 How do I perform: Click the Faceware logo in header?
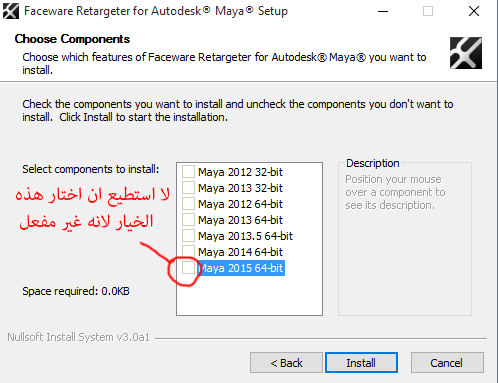pos(466,53)
